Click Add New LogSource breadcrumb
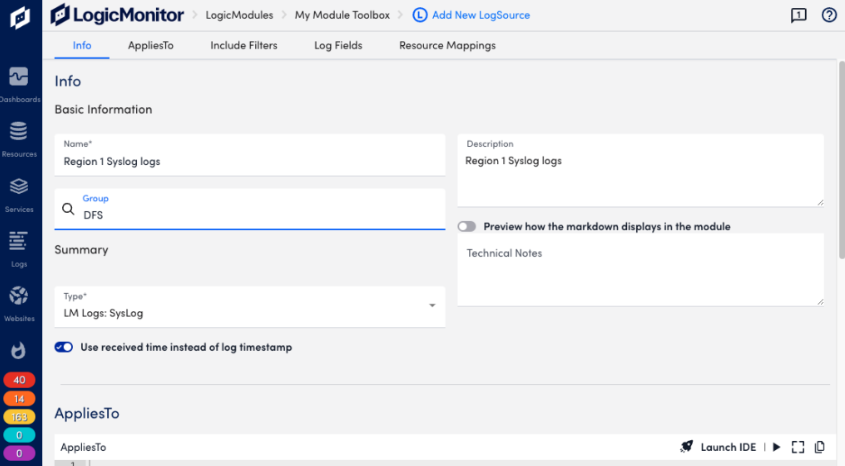 click(x=481, y=15)
